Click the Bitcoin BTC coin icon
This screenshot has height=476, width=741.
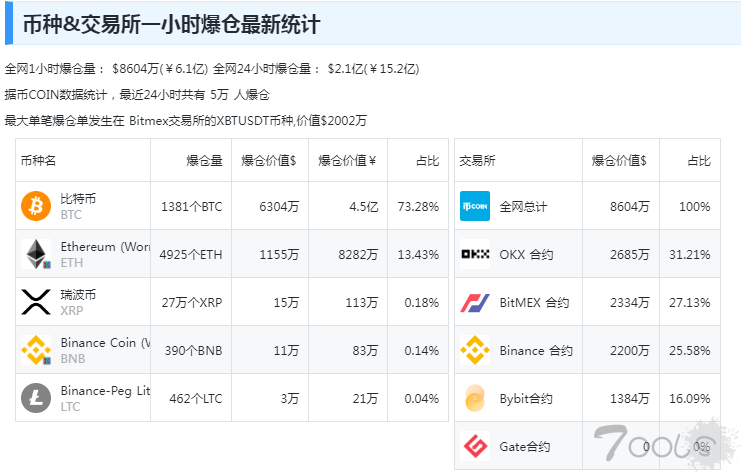(36, 206)
